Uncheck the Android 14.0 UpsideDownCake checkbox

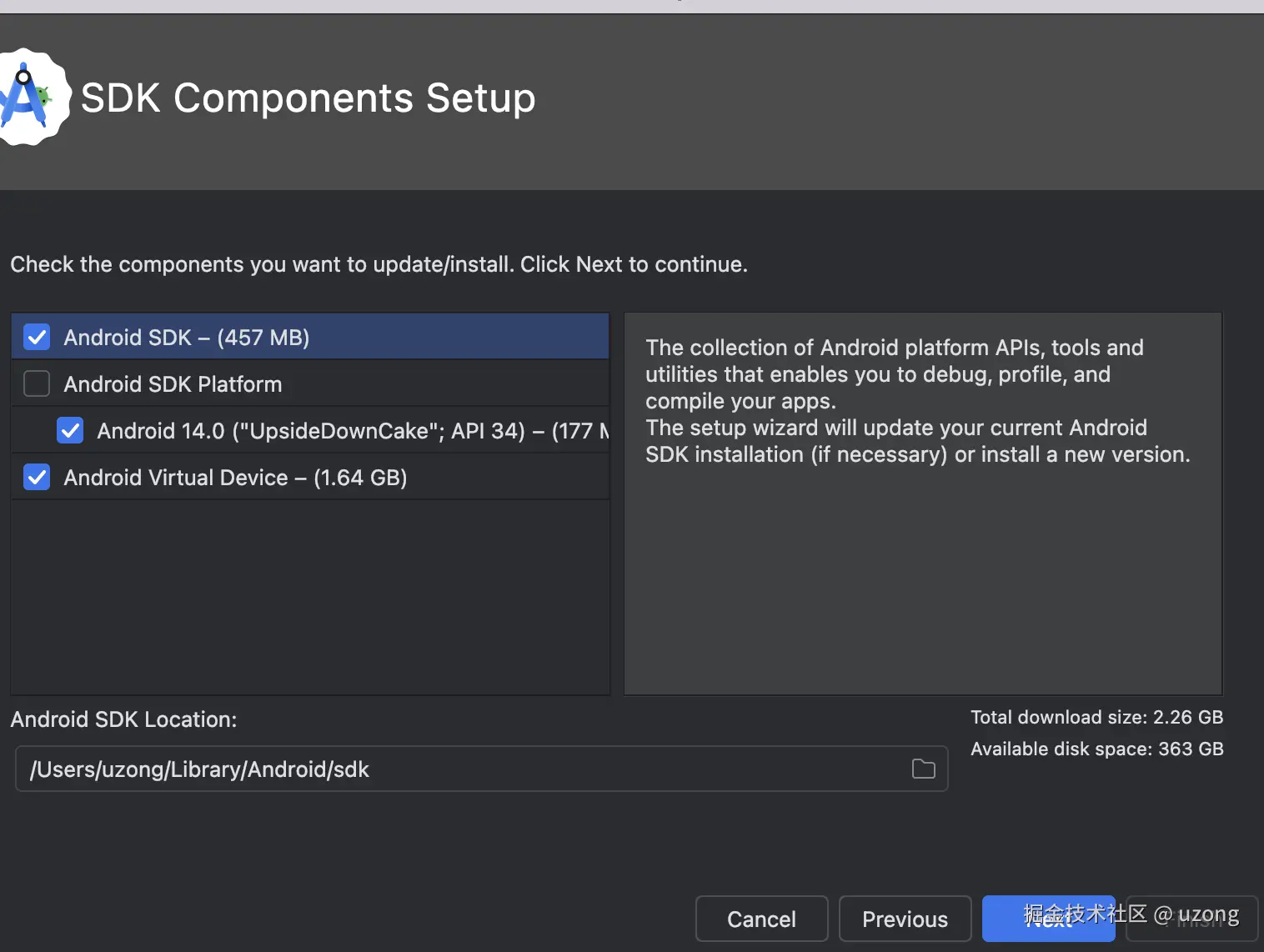[x=70, y=430]
